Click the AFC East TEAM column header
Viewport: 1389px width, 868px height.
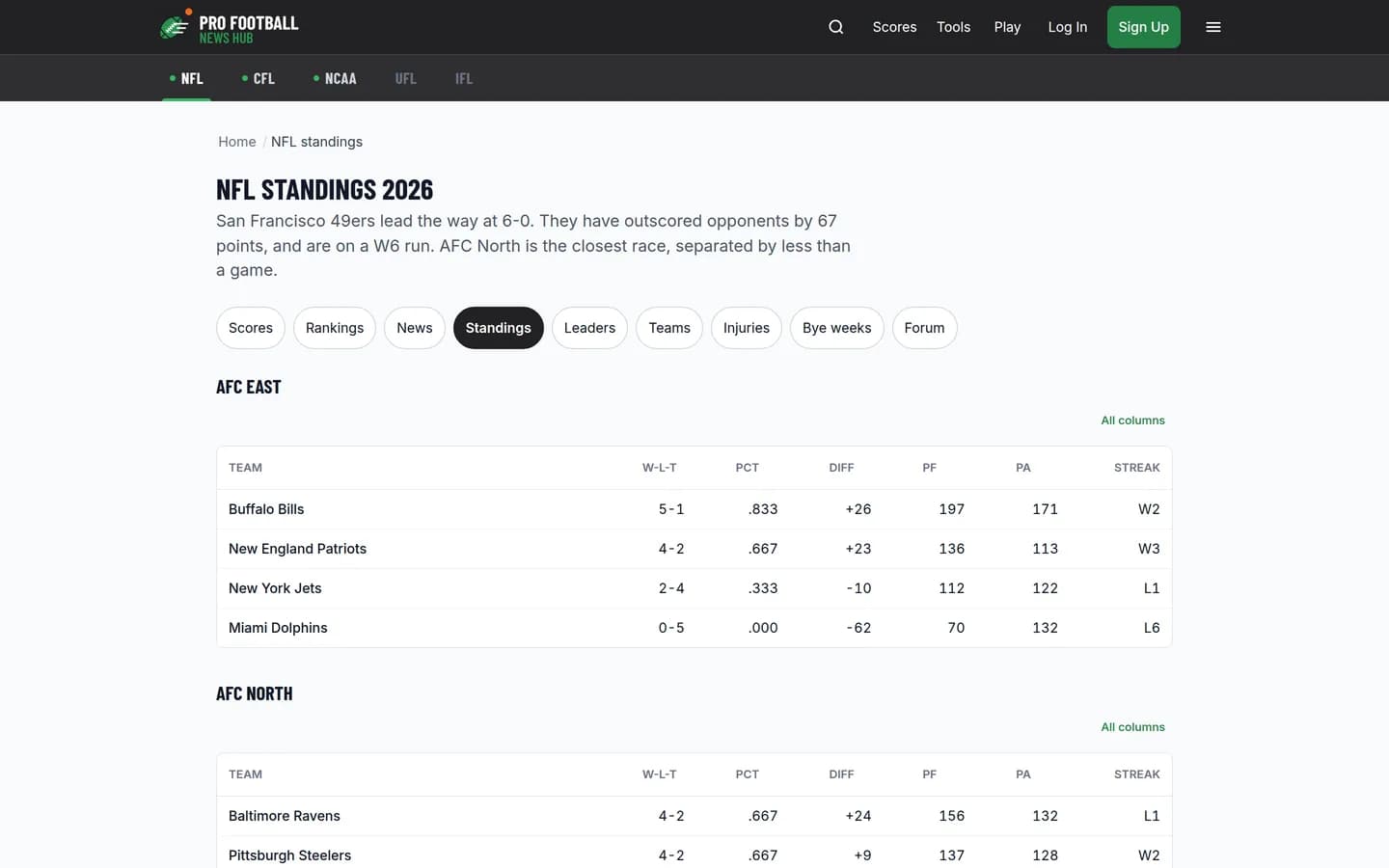(x=245, y=468)
